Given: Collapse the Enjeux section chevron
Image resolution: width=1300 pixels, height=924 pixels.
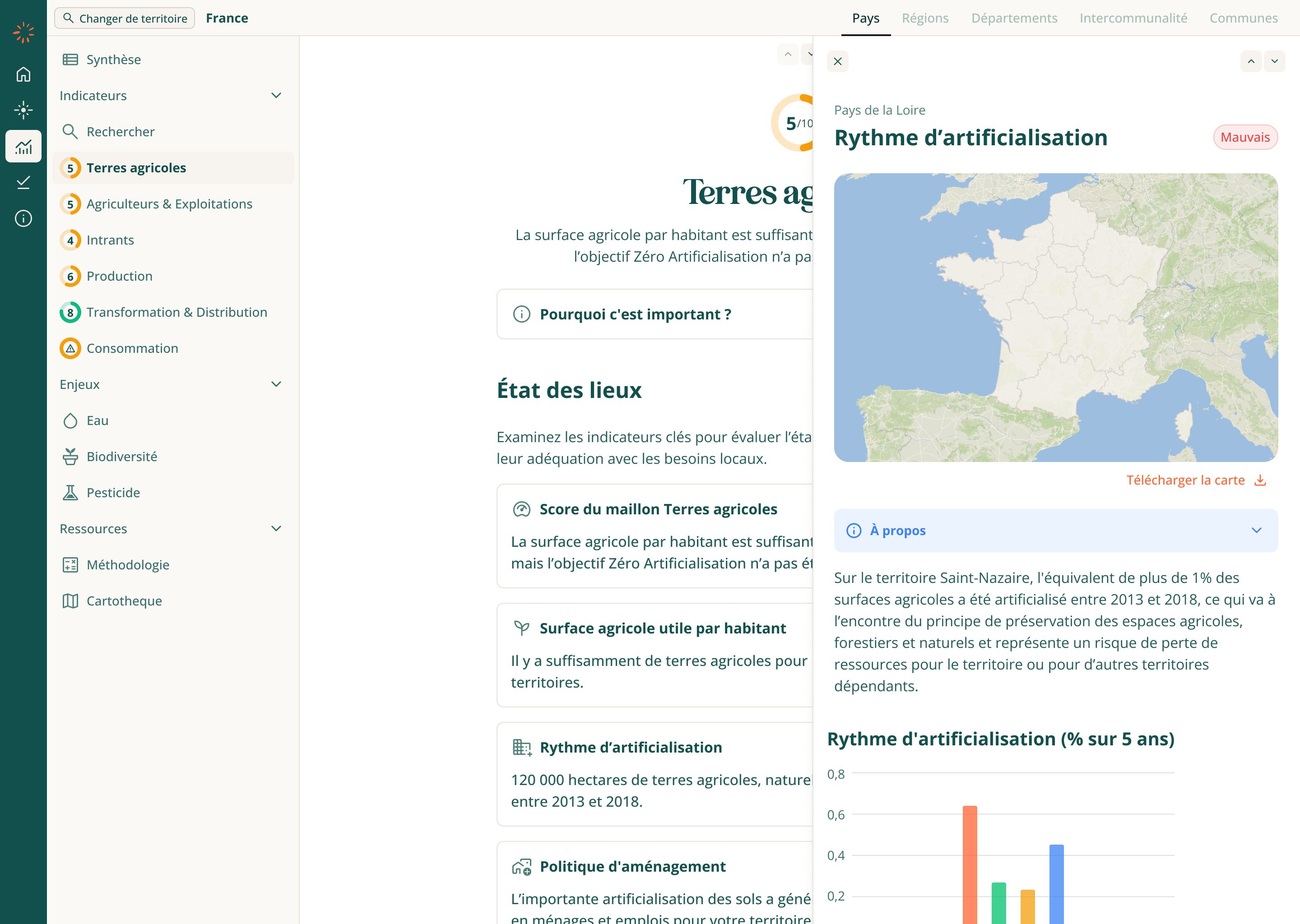Looking at the screenshot, I should point(276,384).
